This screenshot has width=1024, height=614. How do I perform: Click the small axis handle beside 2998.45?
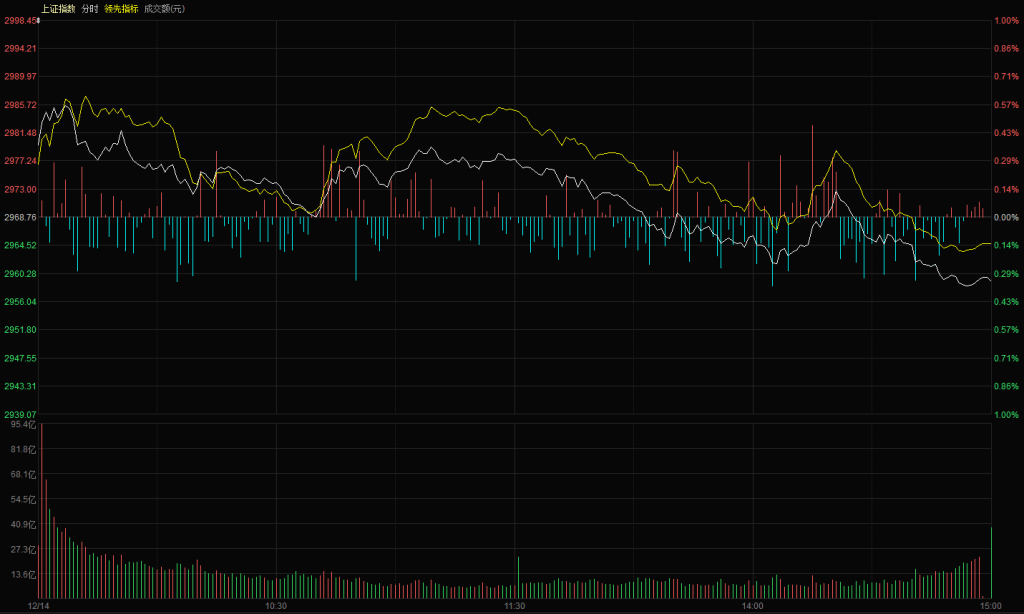[x=39, y=21]
